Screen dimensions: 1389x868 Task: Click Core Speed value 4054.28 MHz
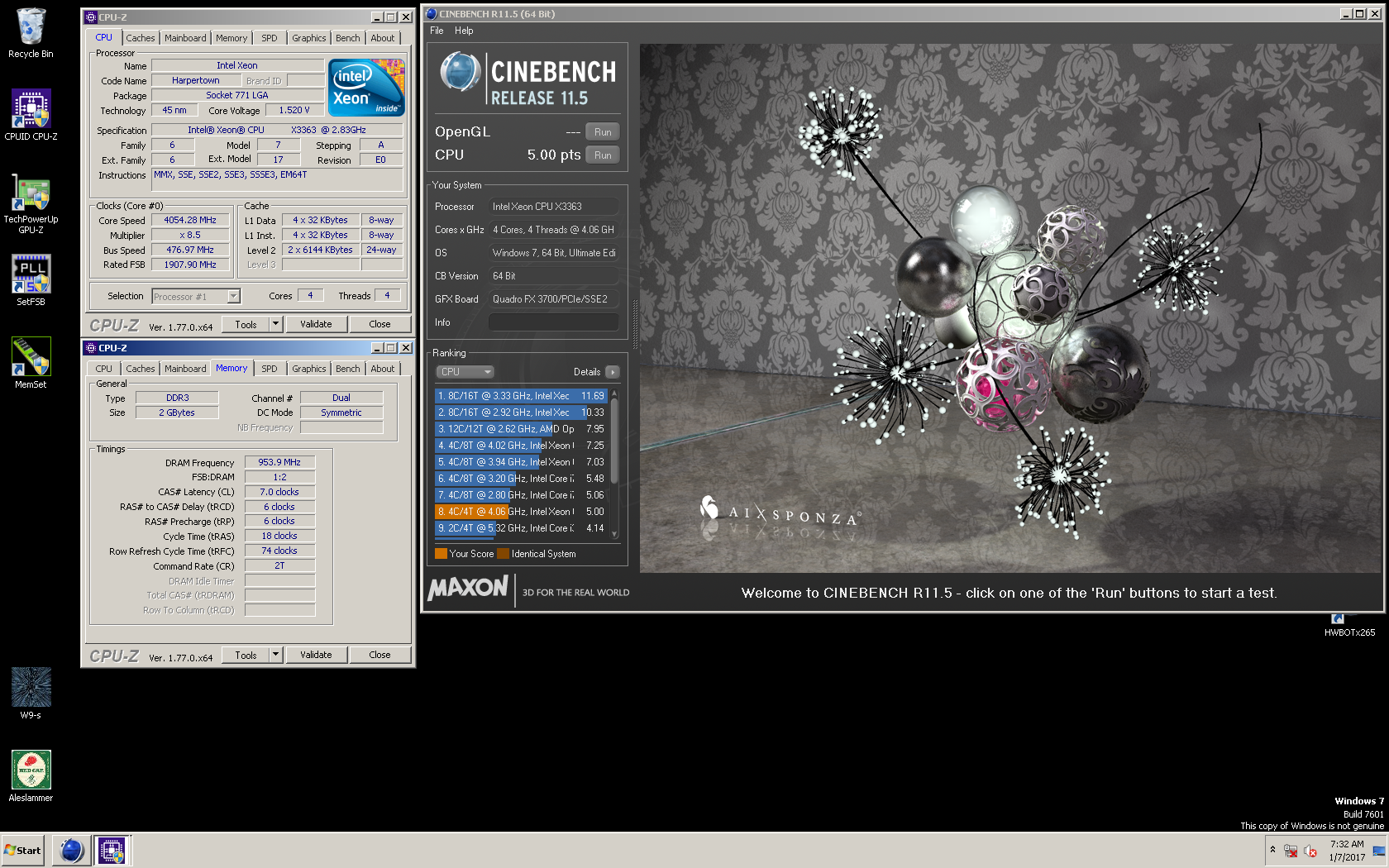click(x=190, y=221)
